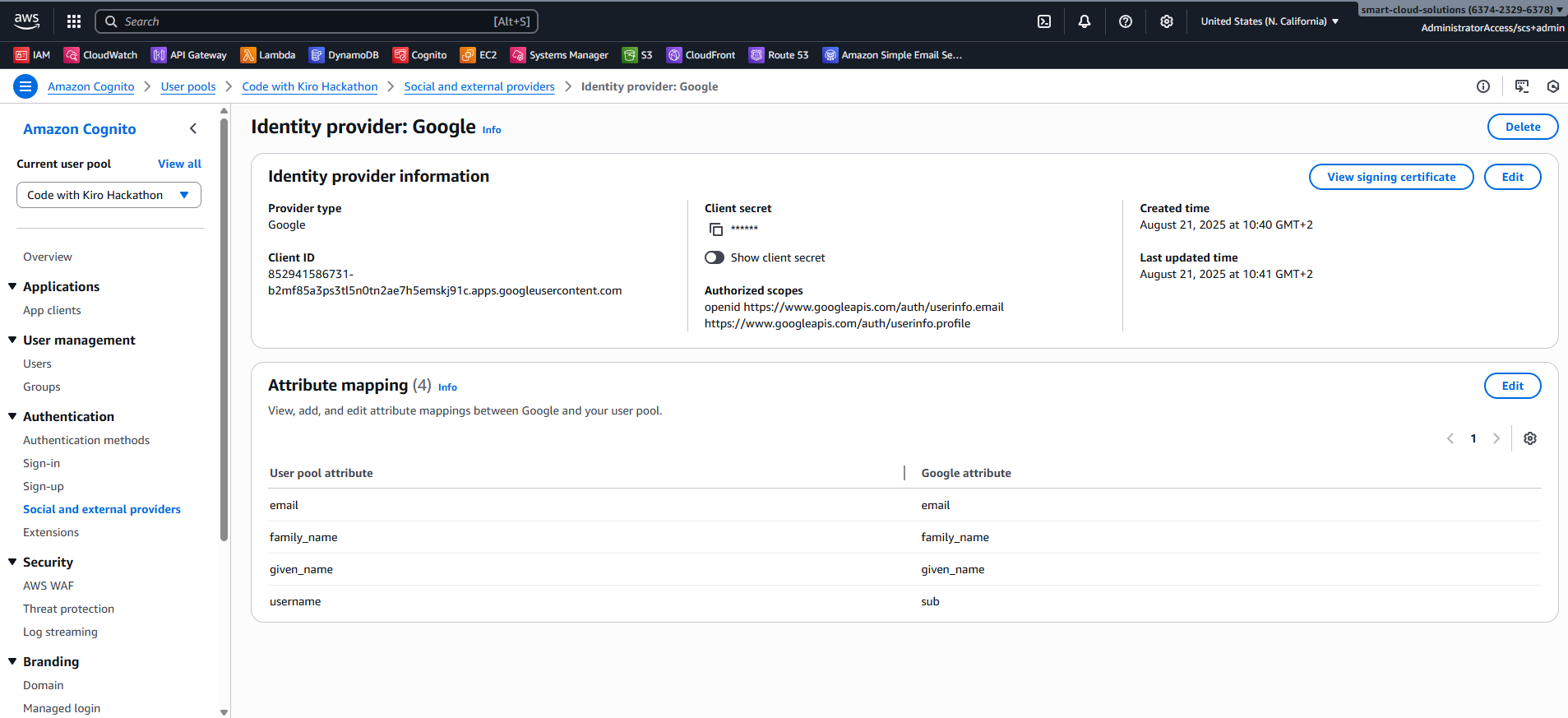This screenshot has height=718, width=1568.
Task: Open the help question mark menu
Action: [x=1126, y=21]
